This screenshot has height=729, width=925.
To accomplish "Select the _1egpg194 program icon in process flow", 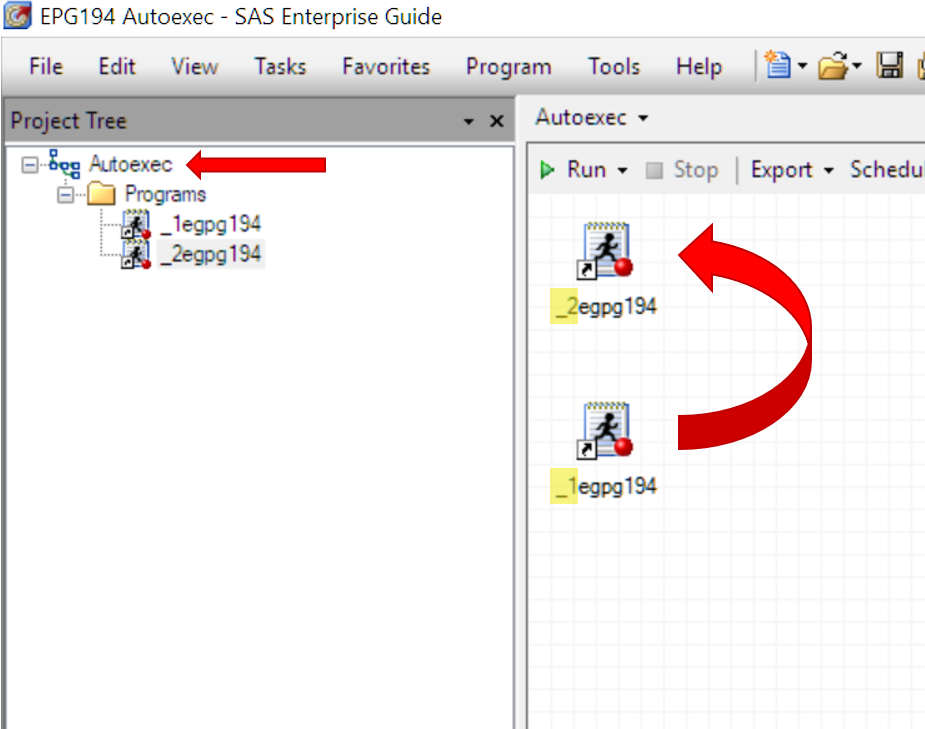I will (605, 431).
